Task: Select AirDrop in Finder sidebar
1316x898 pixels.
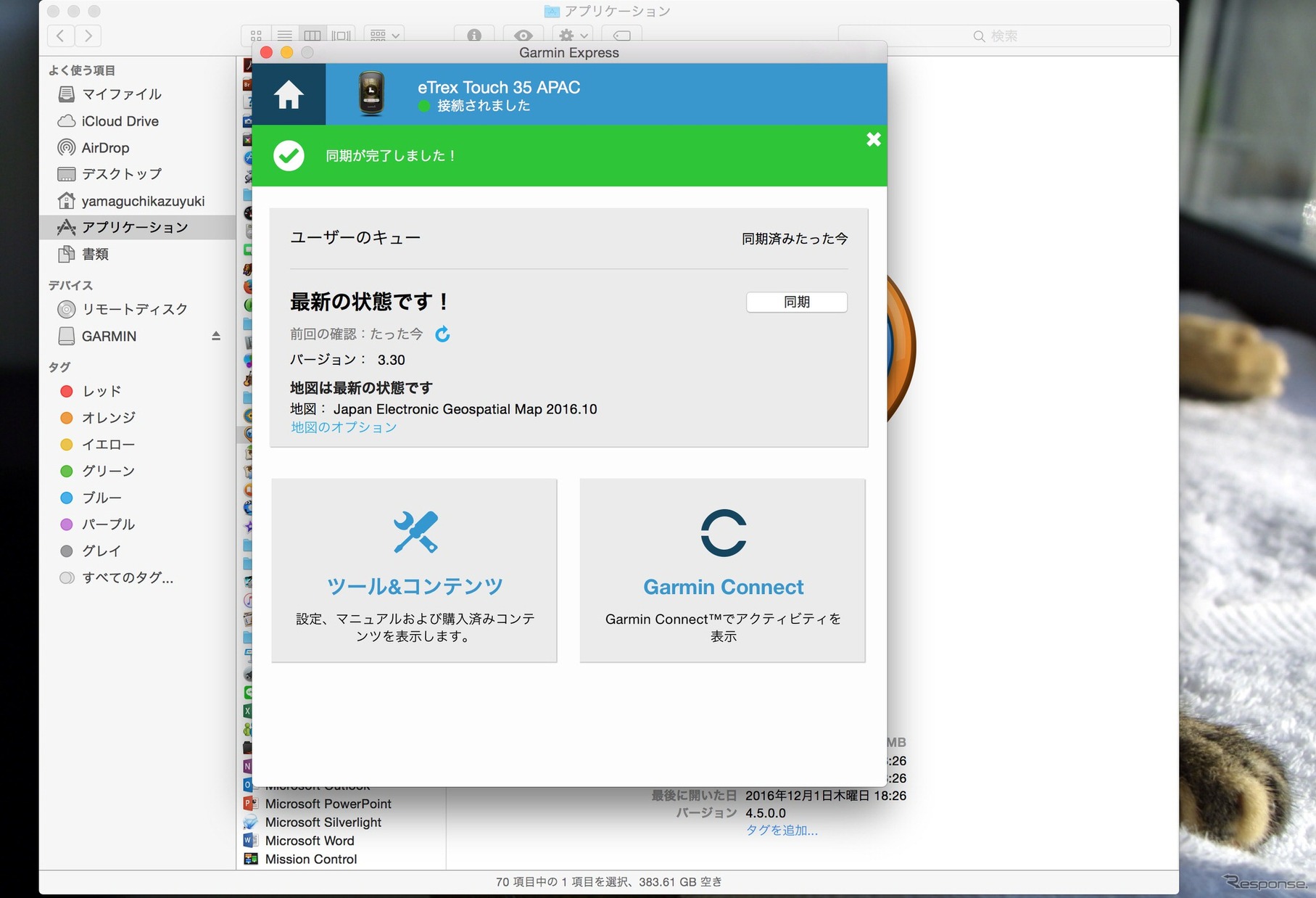Action: click(138, 148)
